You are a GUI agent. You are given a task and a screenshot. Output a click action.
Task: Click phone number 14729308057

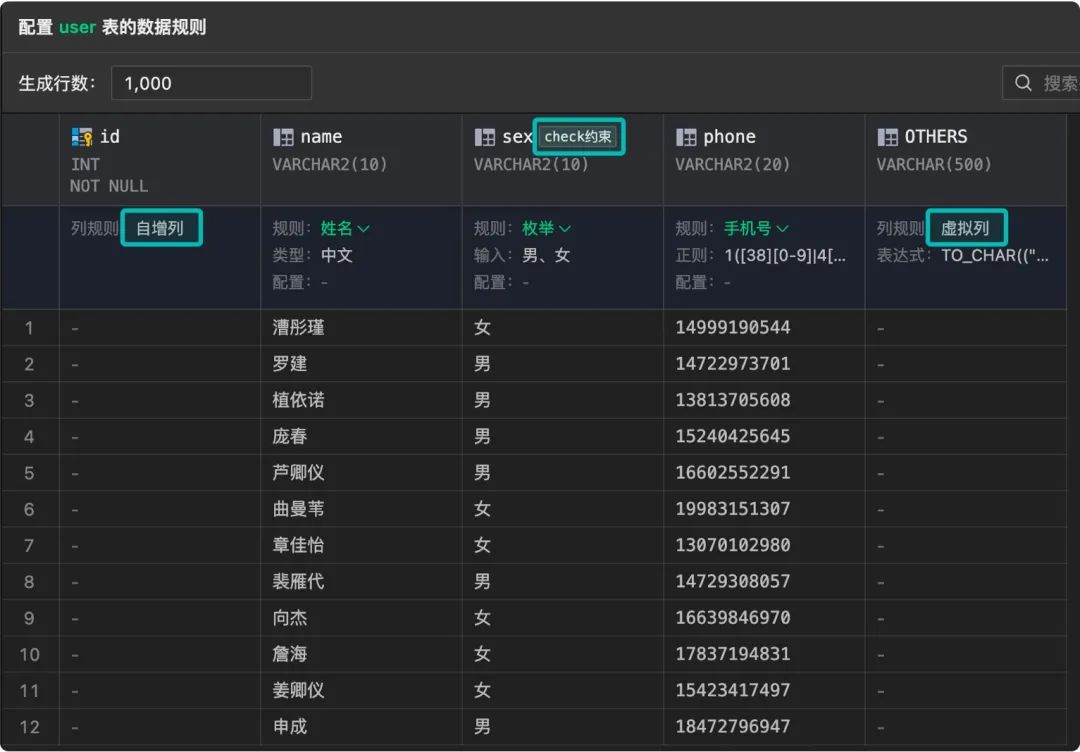click(x=733, y=581)
